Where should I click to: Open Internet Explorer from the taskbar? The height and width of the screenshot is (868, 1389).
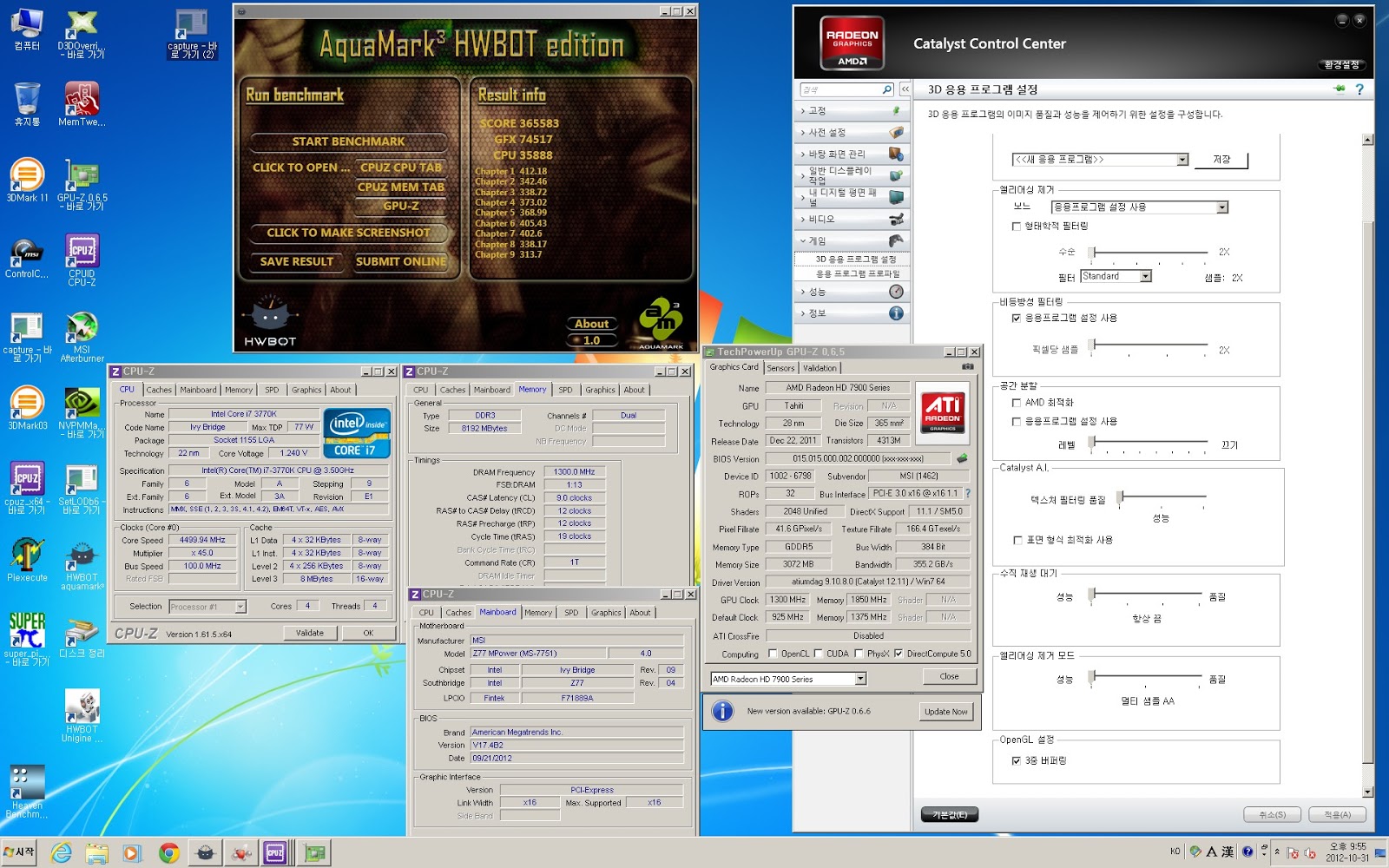coord(61,853)
